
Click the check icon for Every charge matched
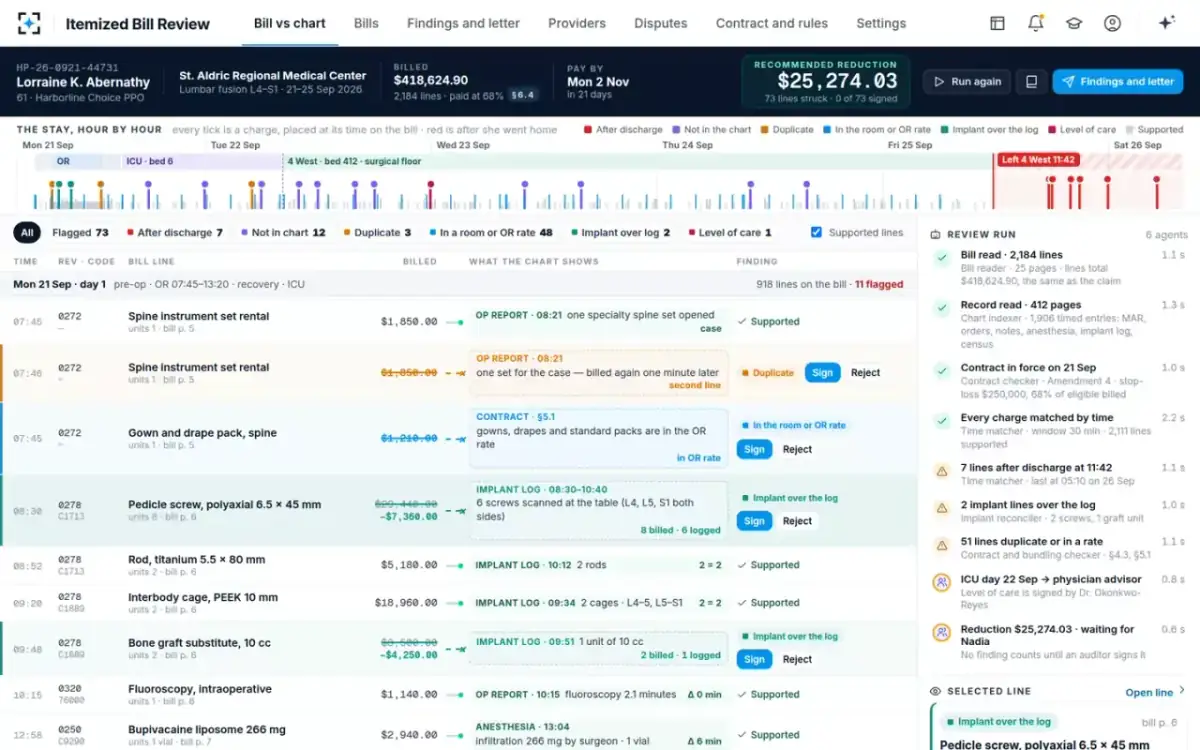pos(941,421)
